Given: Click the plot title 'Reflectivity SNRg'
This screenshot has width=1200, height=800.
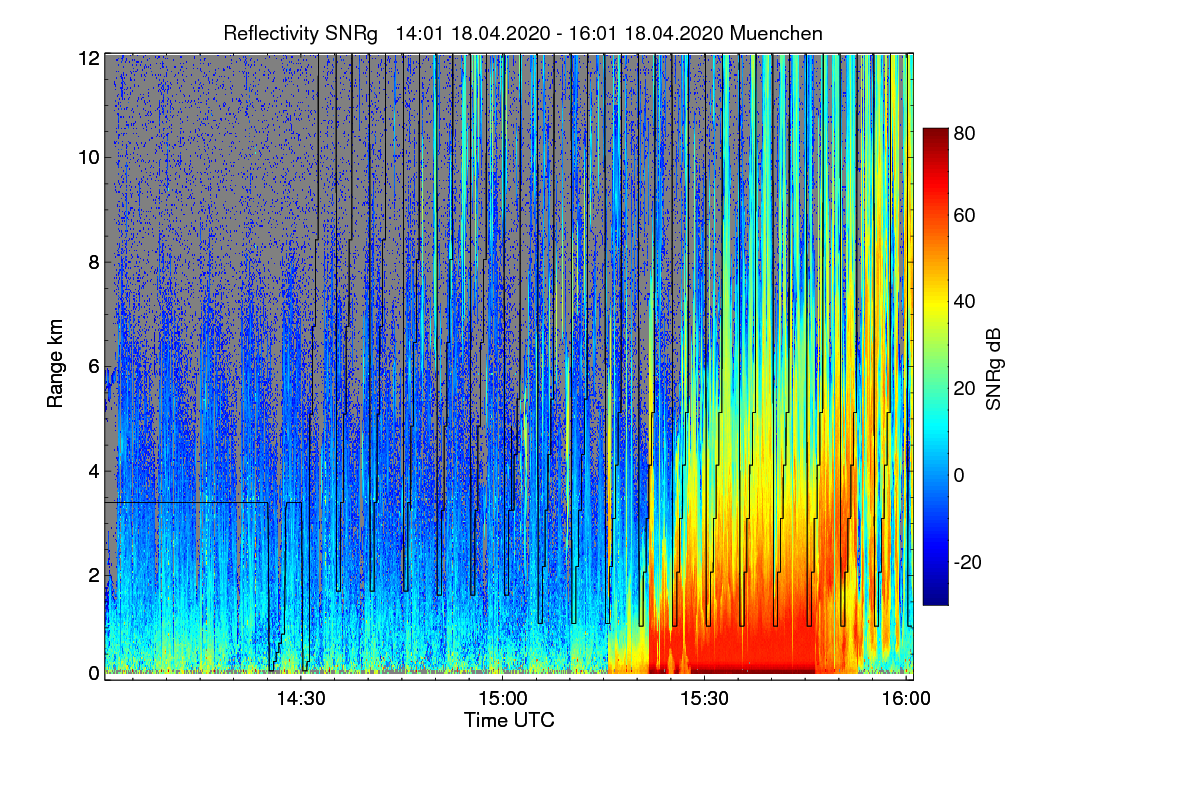Looking at the screenshot, I should click(x=301, y=33).
